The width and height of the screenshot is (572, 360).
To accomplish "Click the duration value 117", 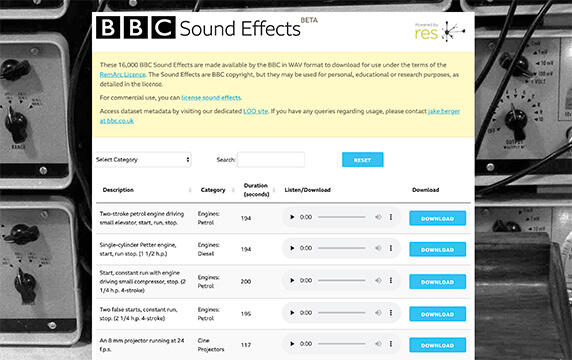I will [246, 345].
